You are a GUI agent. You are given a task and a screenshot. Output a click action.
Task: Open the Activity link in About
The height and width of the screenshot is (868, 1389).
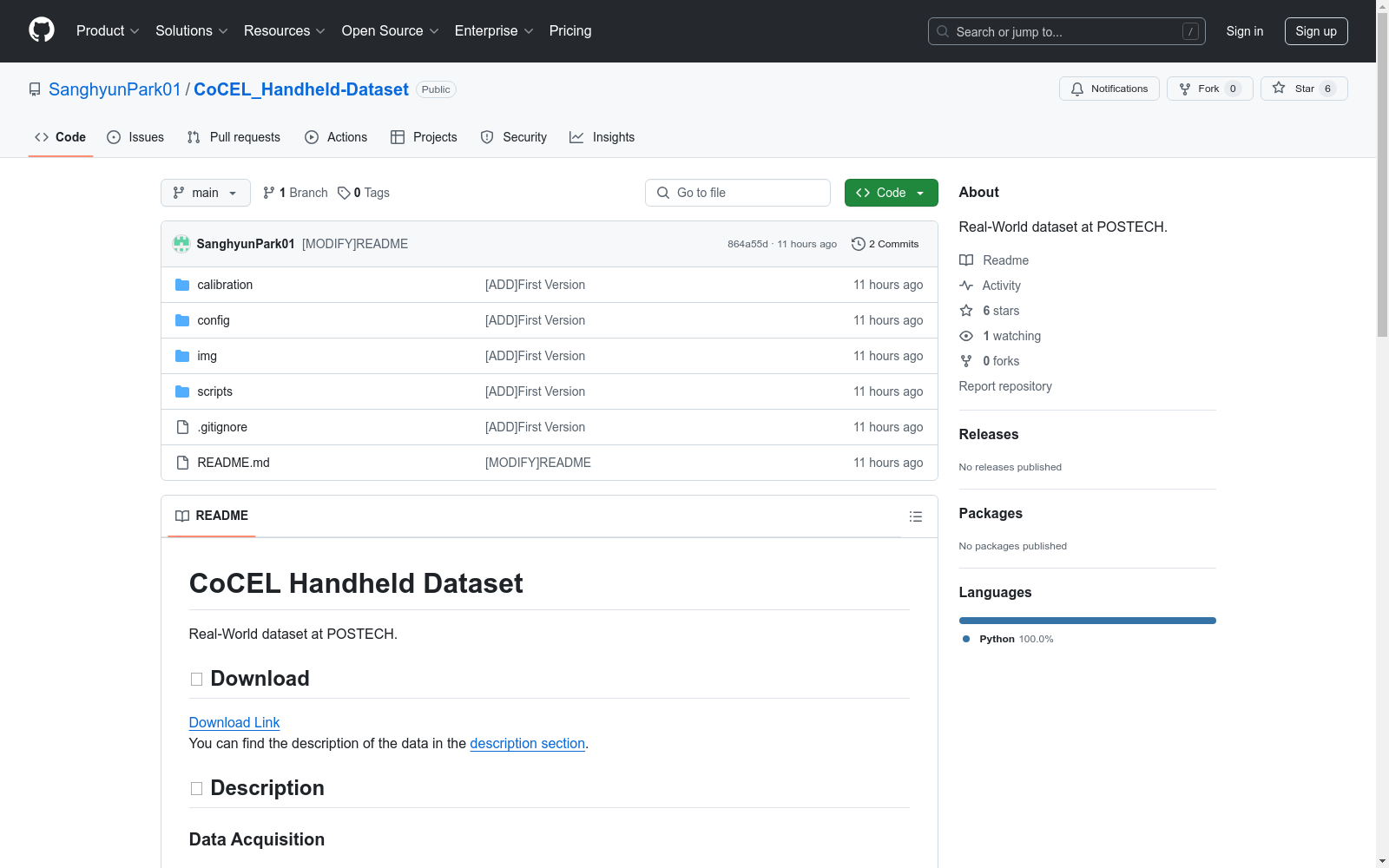(x=990, y=286)
